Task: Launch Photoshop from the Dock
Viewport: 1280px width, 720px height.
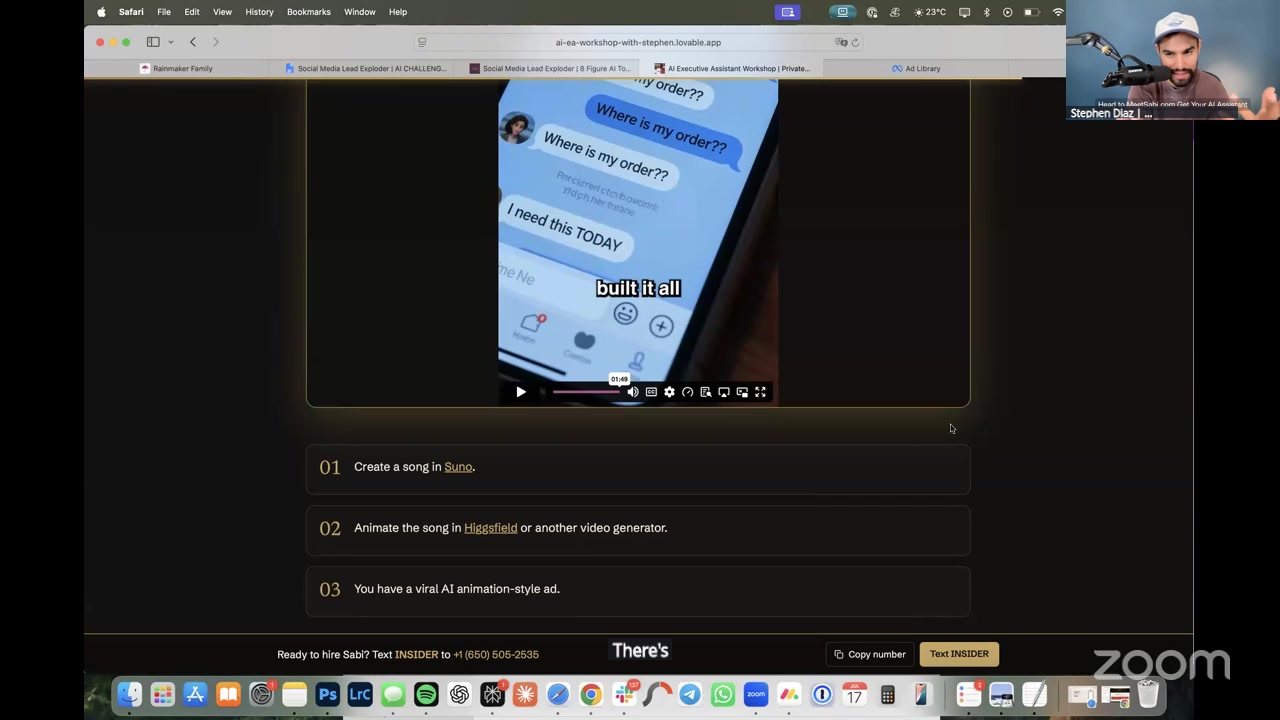Action: tap(327, 694)
